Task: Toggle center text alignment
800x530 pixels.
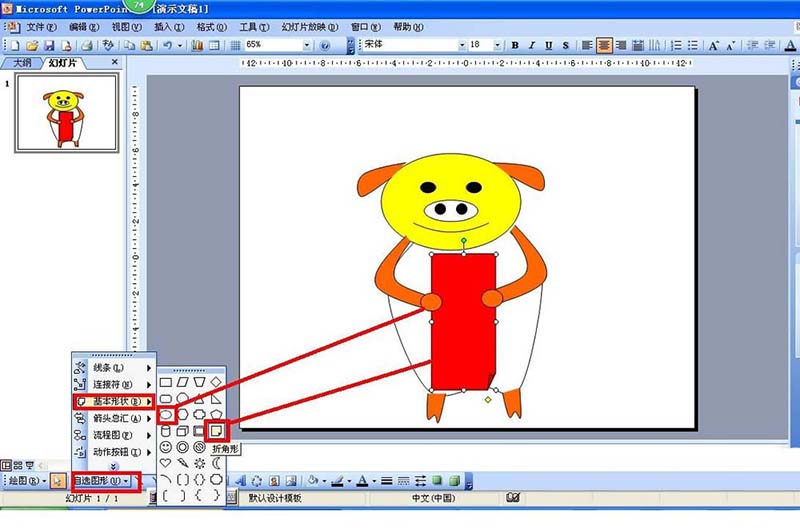Action: (604, 45)
